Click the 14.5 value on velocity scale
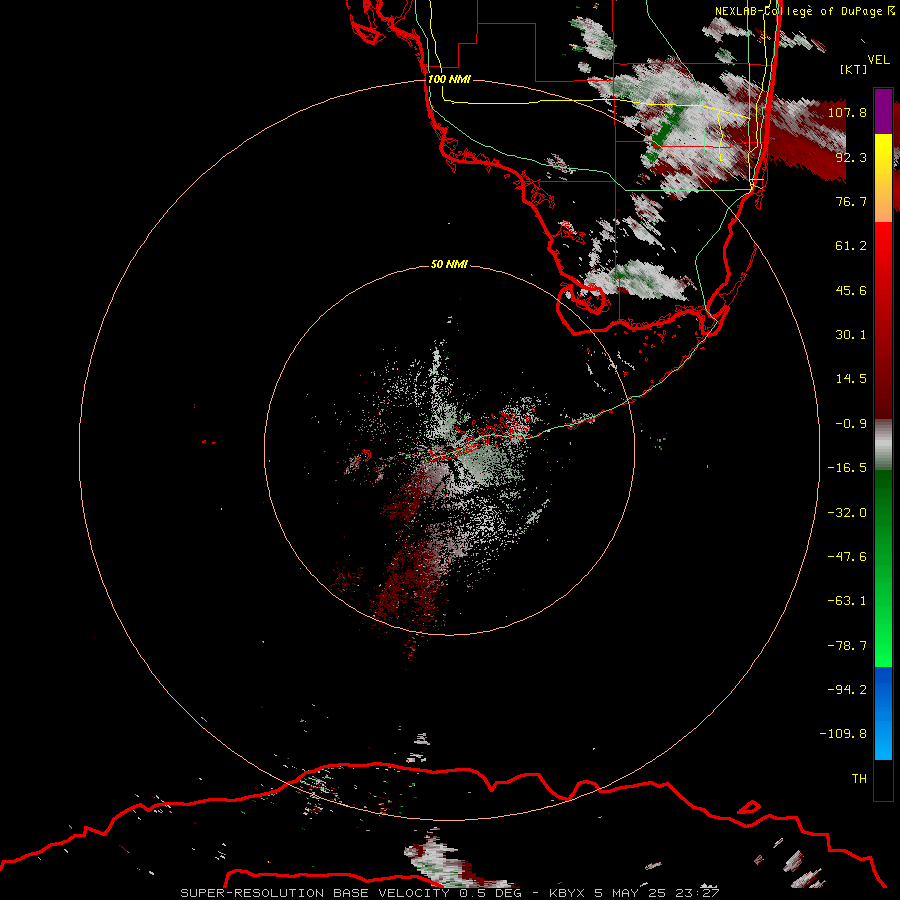The height and width of the screenshot is (900, 900). coord(851,379)
